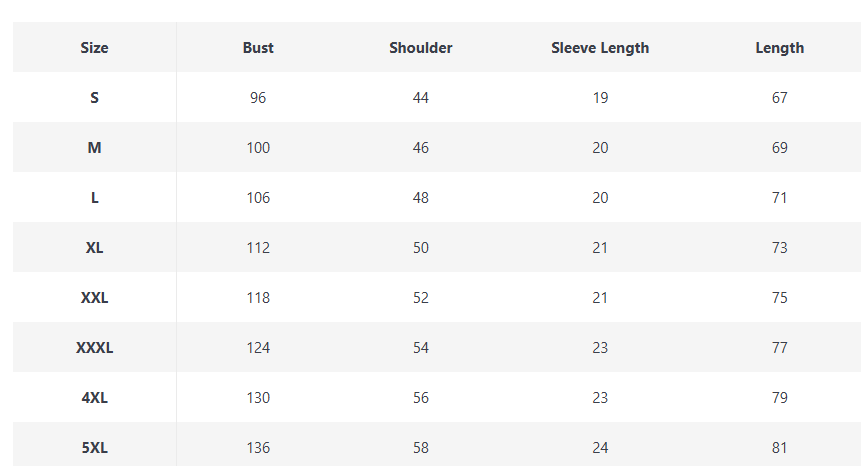
Task: Select the Shoulder column header
Action: click(x=421, y=47)
